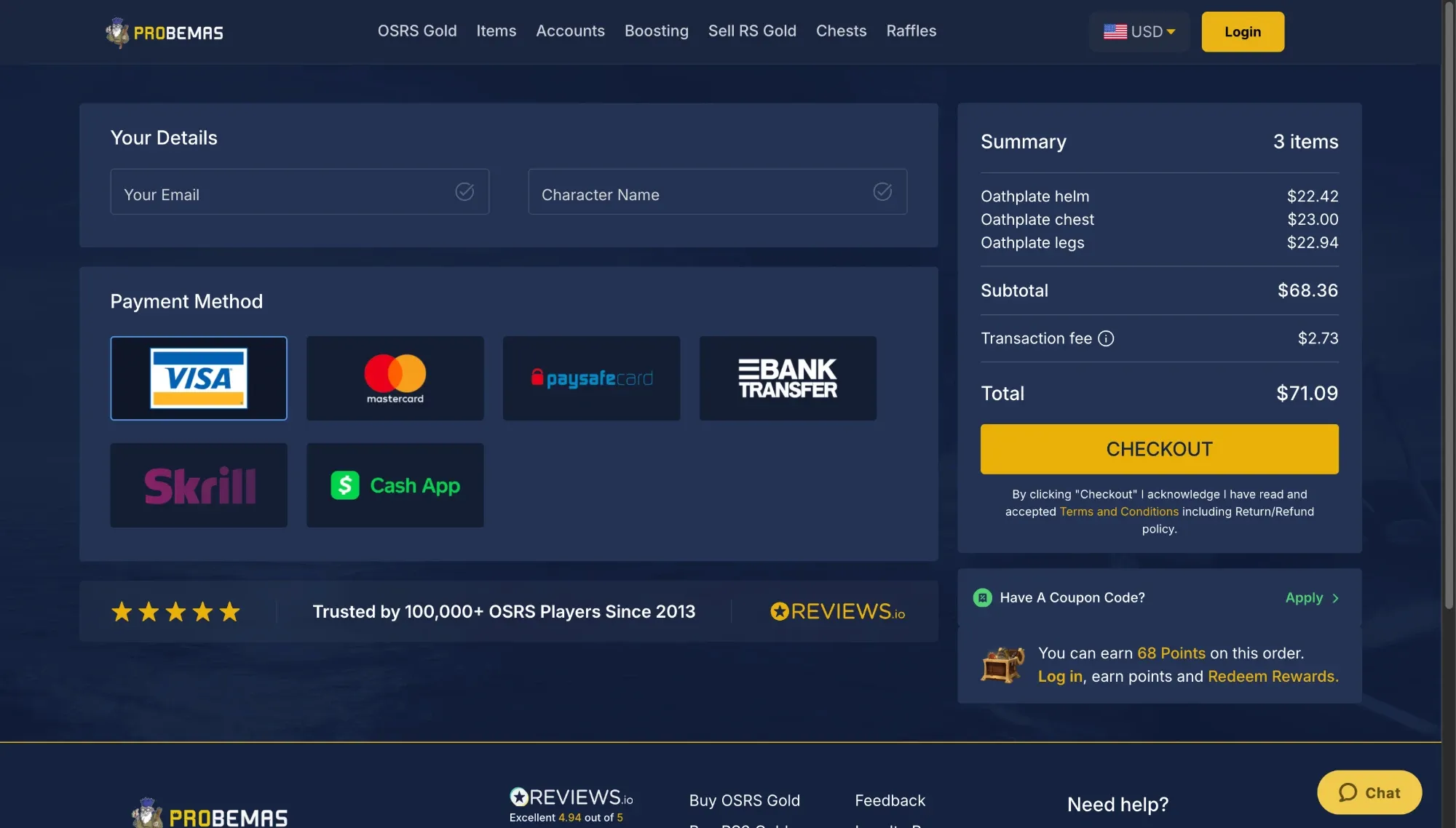Image resolution: width=1456 pixels, height=828 pixels.
Task: Click the US flag icon
Action: [1115, 32]
